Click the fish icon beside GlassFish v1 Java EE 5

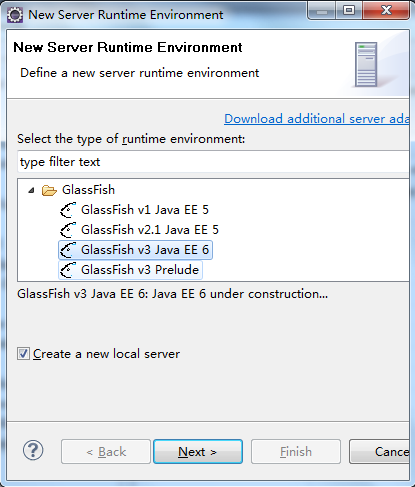(x=68, y=210)
